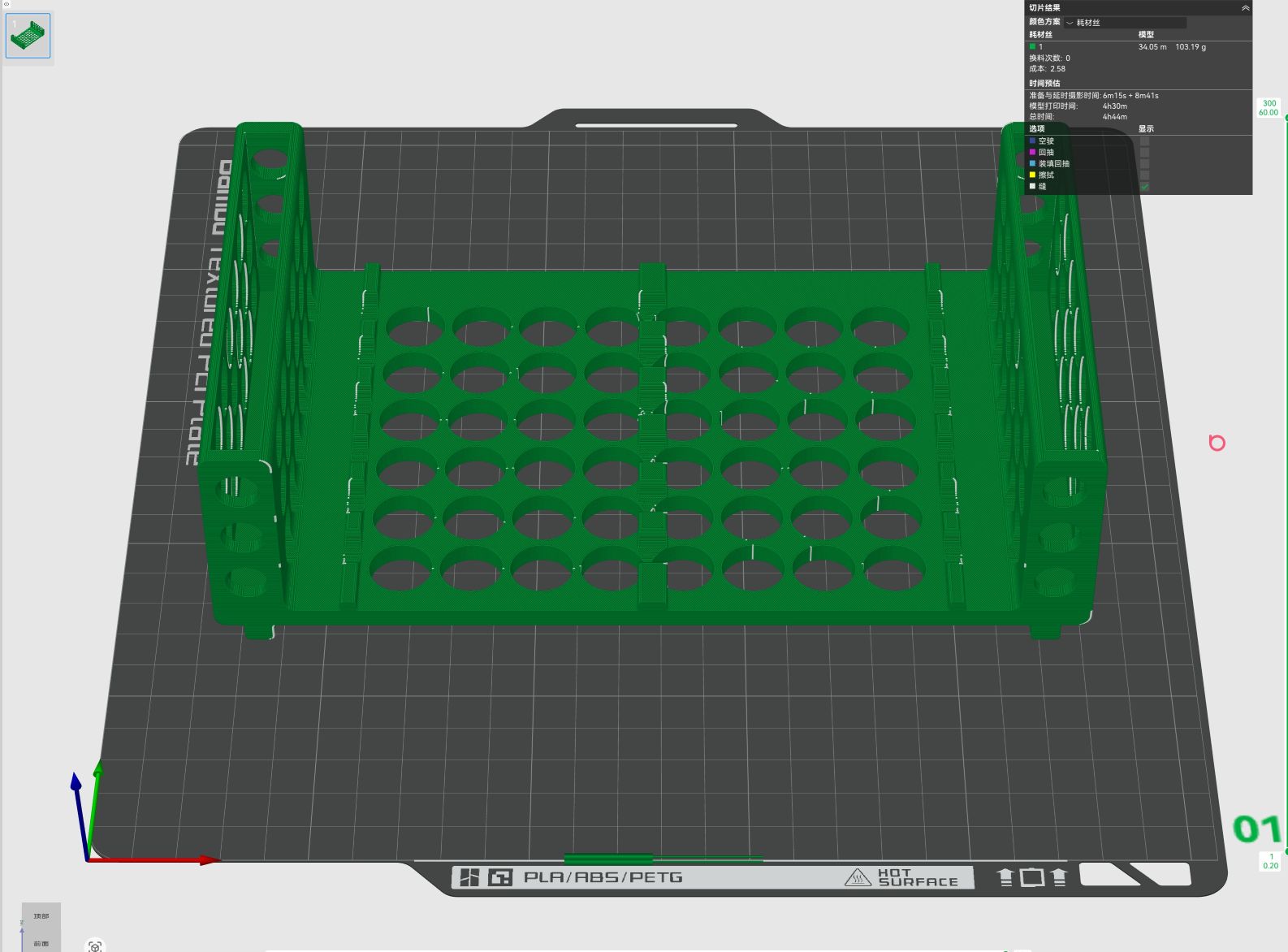1288x952 pixels.
Task: Click the 前面 face of view cube
Action: point(41,943)
